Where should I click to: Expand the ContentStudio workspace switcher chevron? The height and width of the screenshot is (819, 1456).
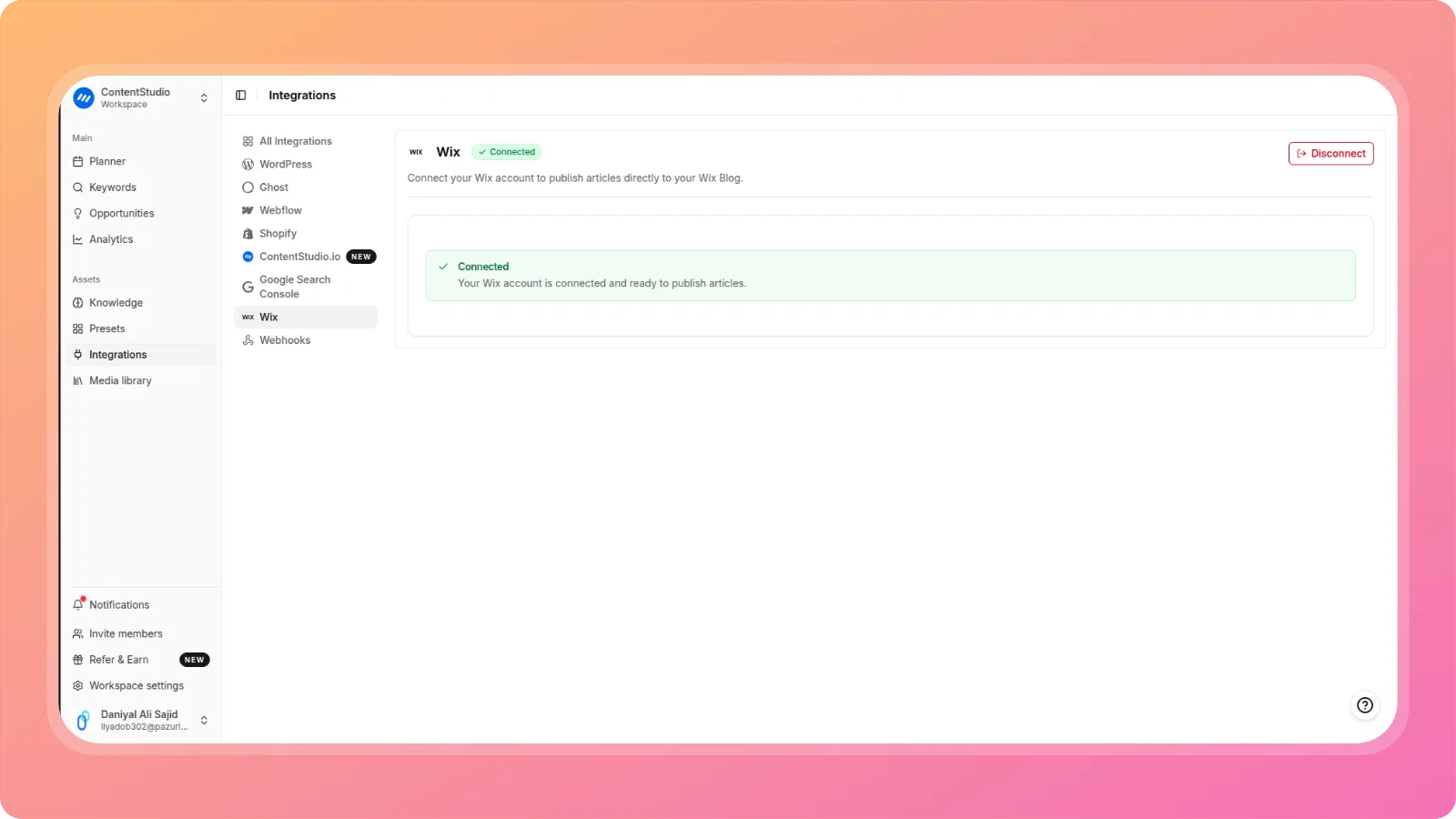204,97
